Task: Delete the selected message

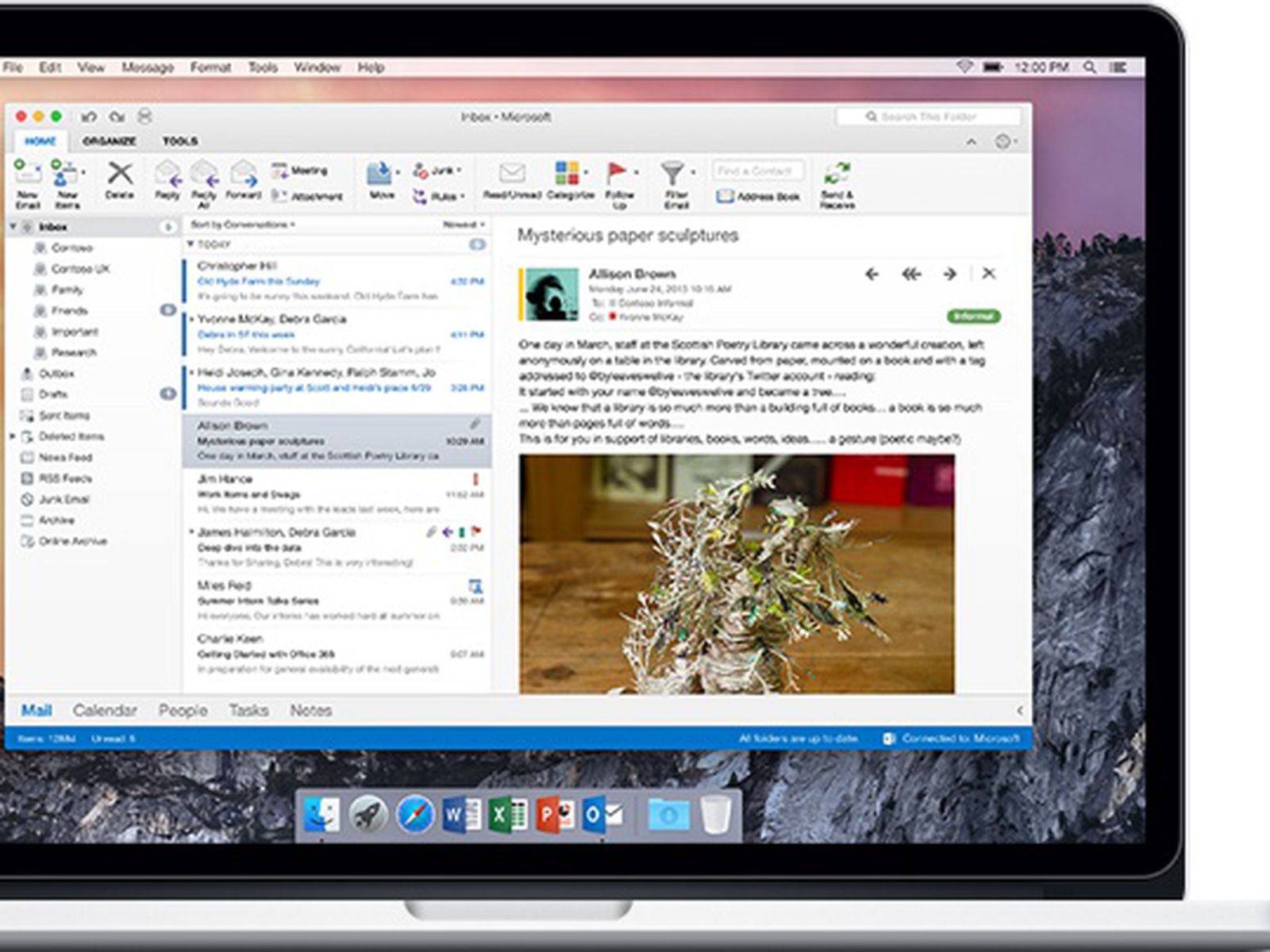Action: pos(120,175)
